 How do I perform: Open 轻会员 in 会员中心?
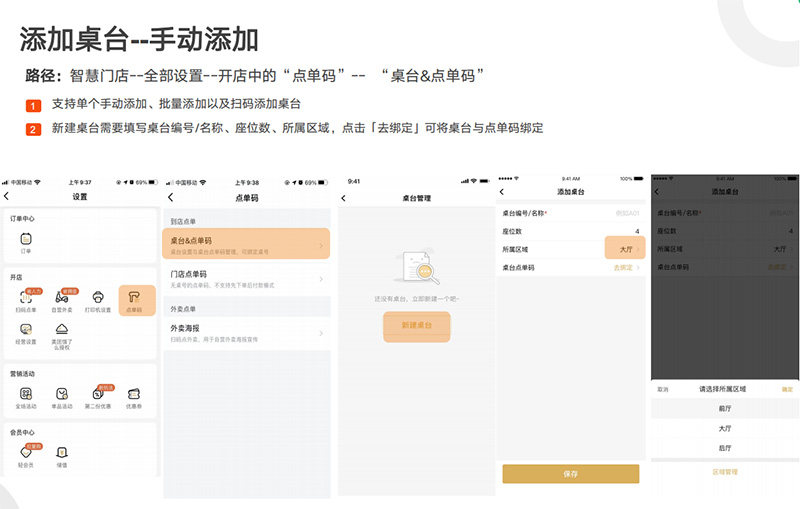(x=26, y=456)
